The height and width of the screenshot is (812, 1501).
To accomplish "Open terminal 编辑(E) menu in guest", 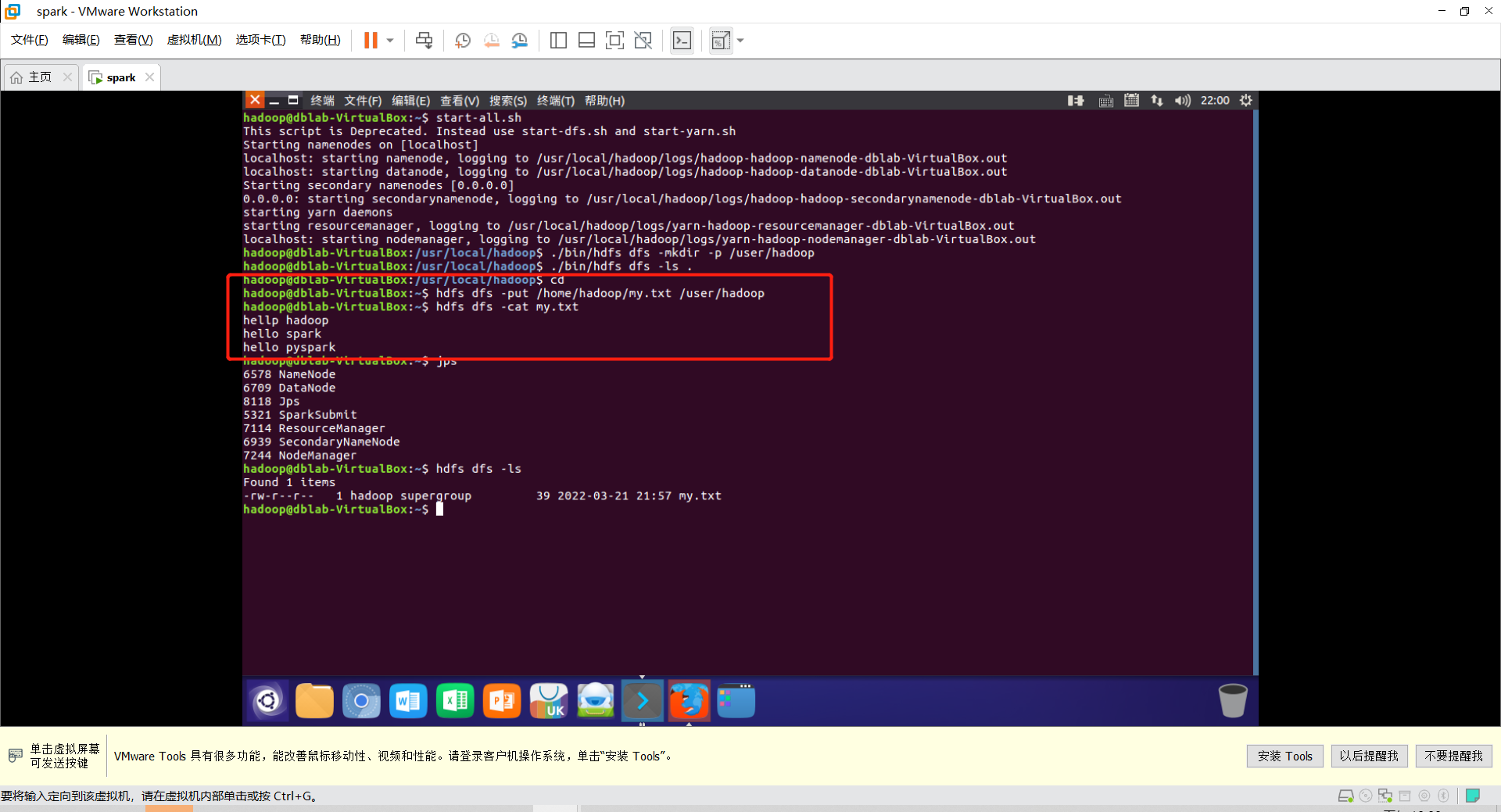I will pyautogui.click(x=410, y=101).
